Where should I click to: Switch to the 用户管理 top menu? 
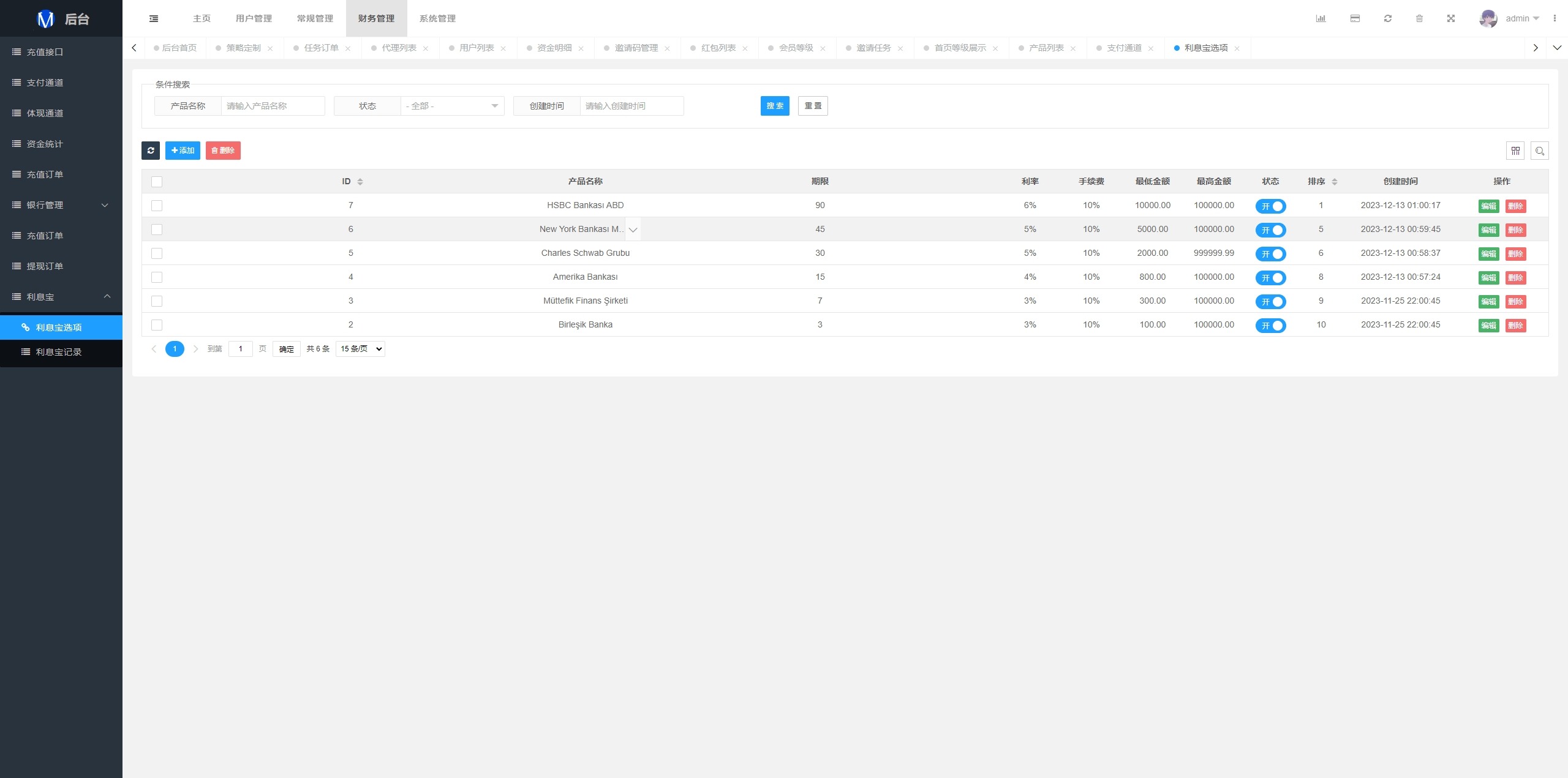tap(254, 18)
